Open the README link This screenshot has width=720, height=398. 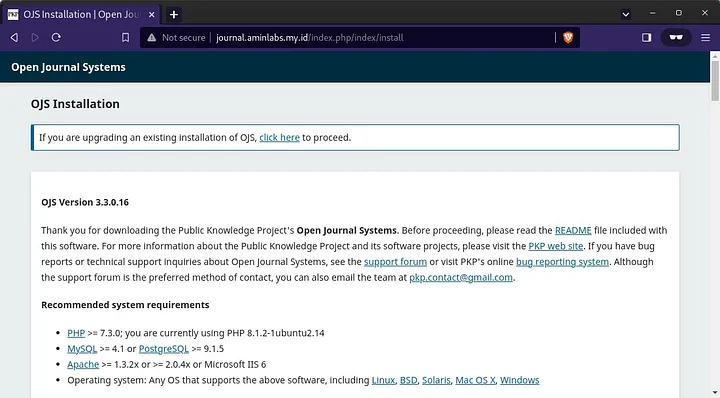pyautogui.click(x=573, y=230)
